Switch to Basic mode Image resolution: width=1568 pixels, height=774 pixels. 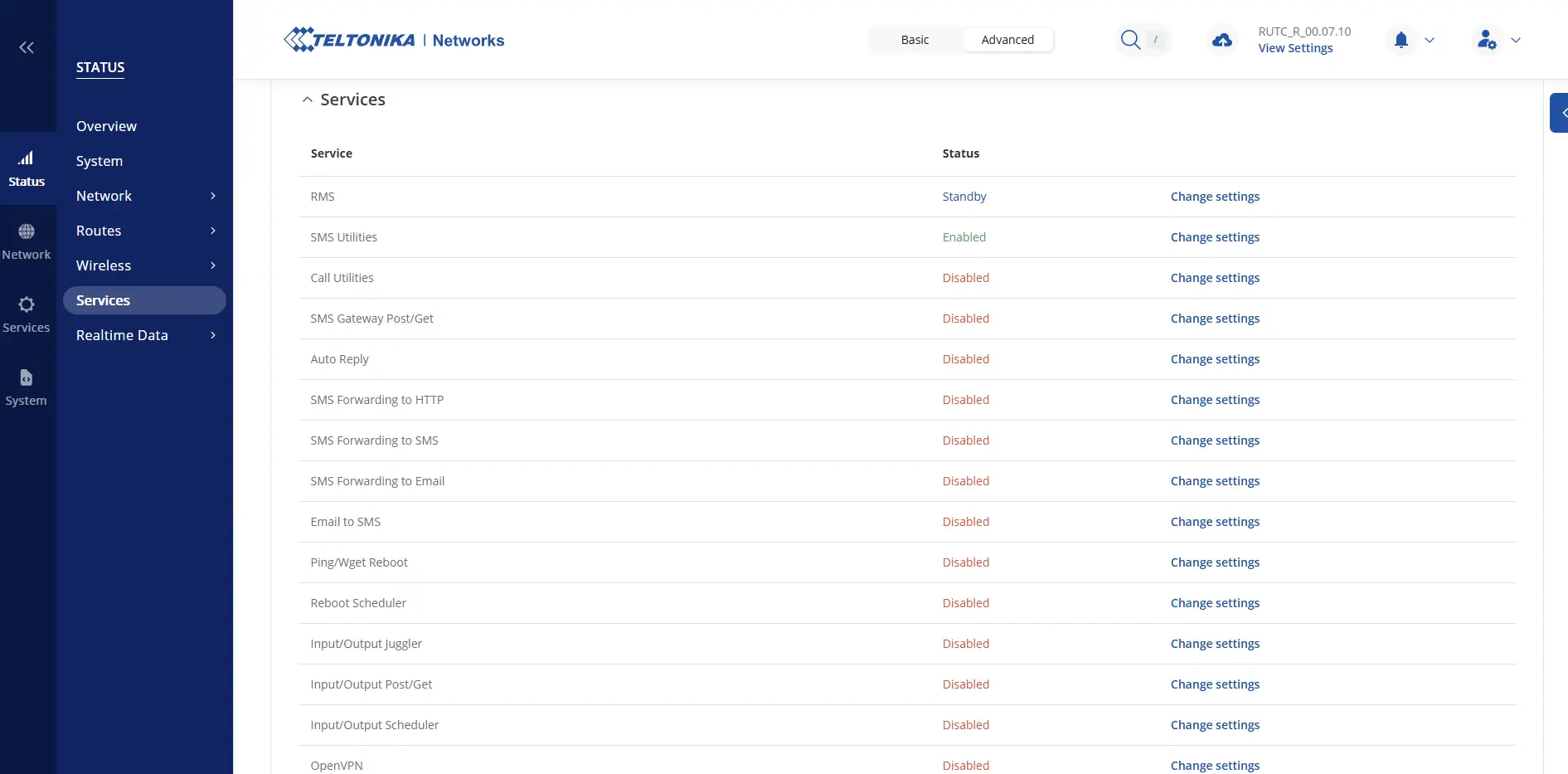[x=915, y=40]
